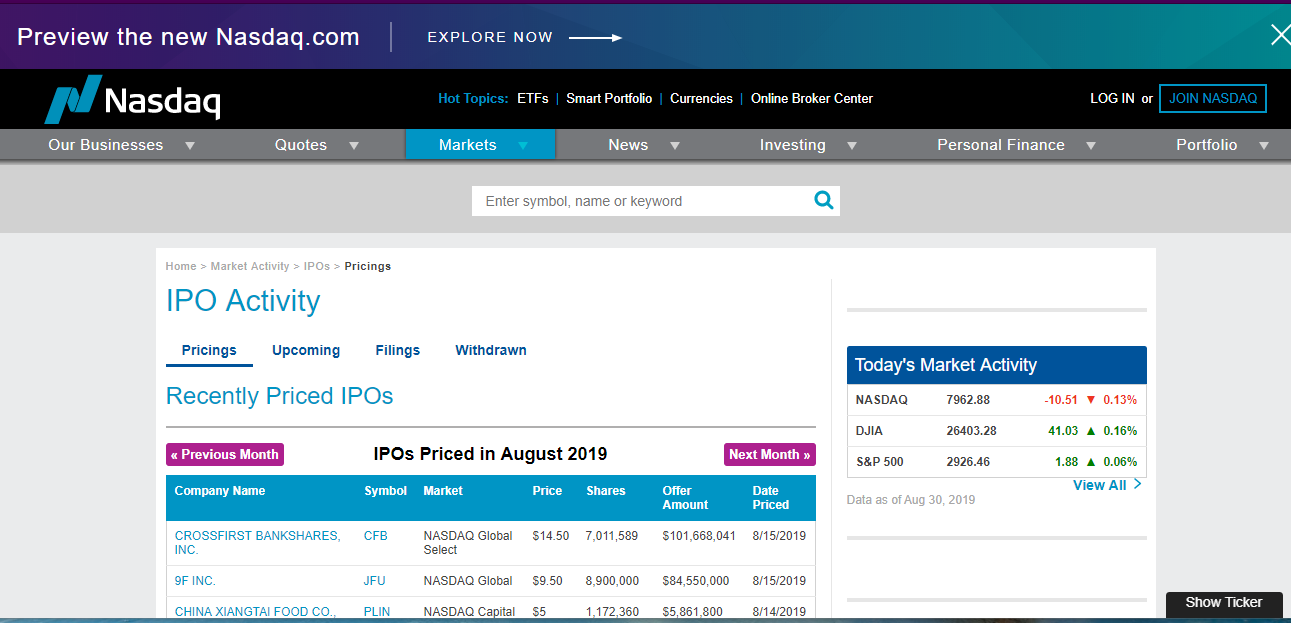Click the View All chevron arrow
Screen dimensions: 1291x623
pyautogui.click(x=1138, y=485)
